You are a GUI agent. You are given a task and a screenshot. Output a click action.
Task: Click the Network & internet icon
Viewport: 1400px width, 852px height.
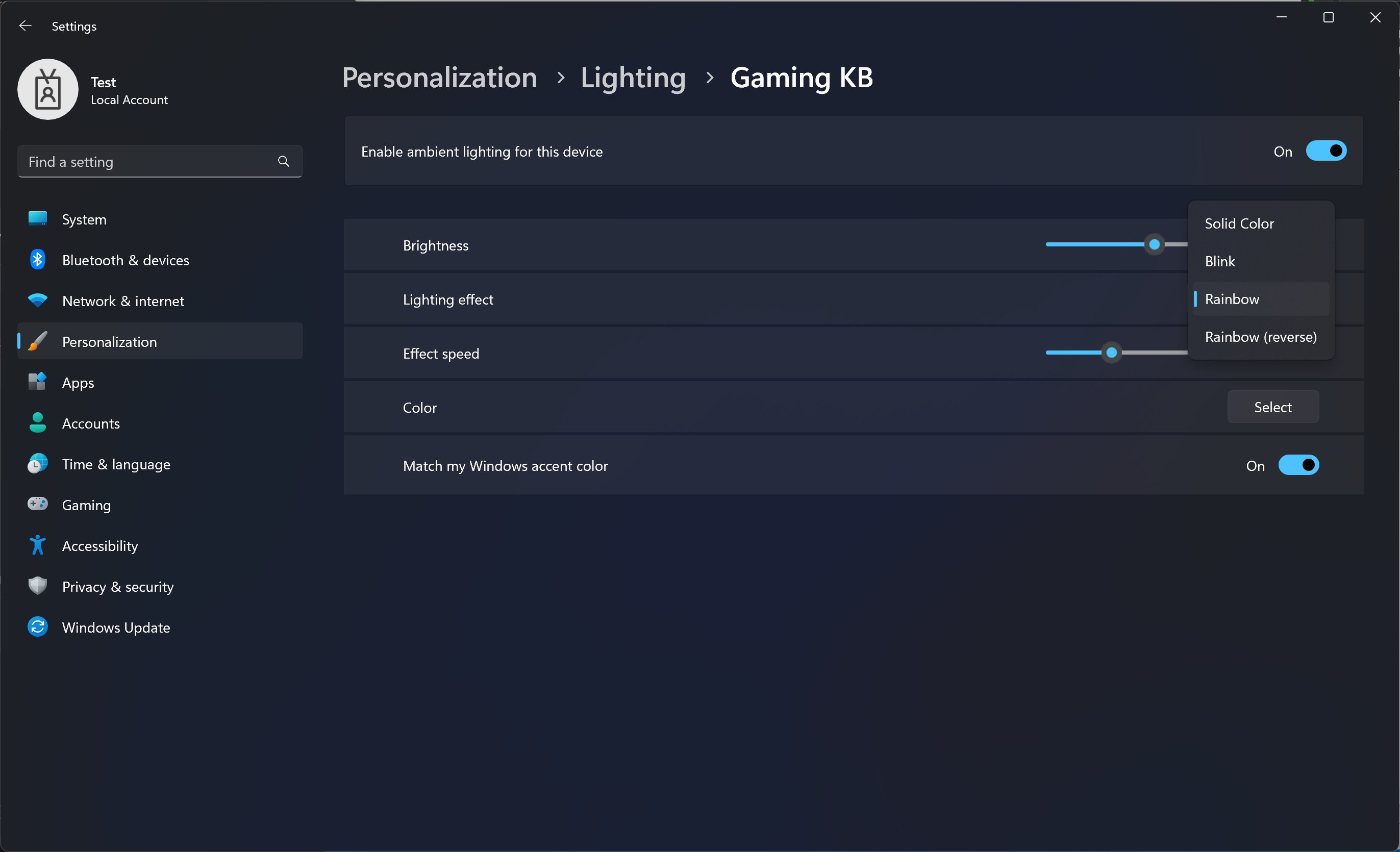click(x=37, y=300)
